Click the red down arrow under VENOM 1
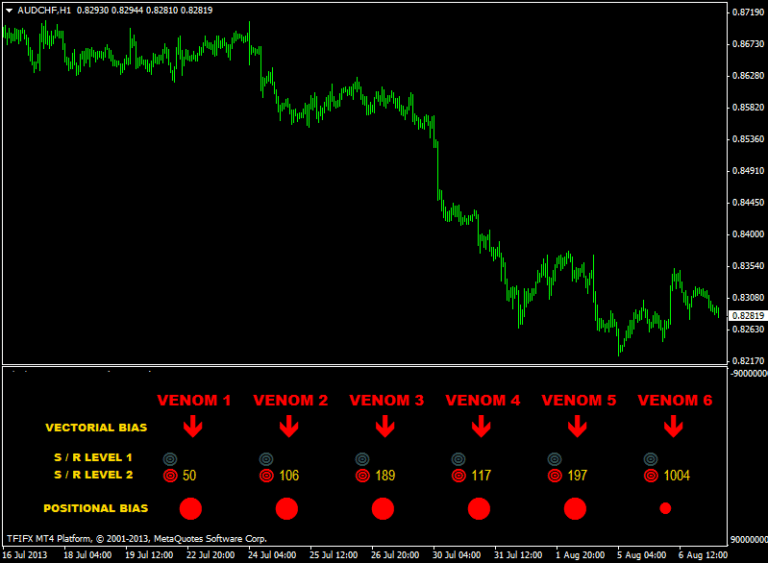Screen dimensions: 768x563 pyautogui.click(x=192, y=428)
